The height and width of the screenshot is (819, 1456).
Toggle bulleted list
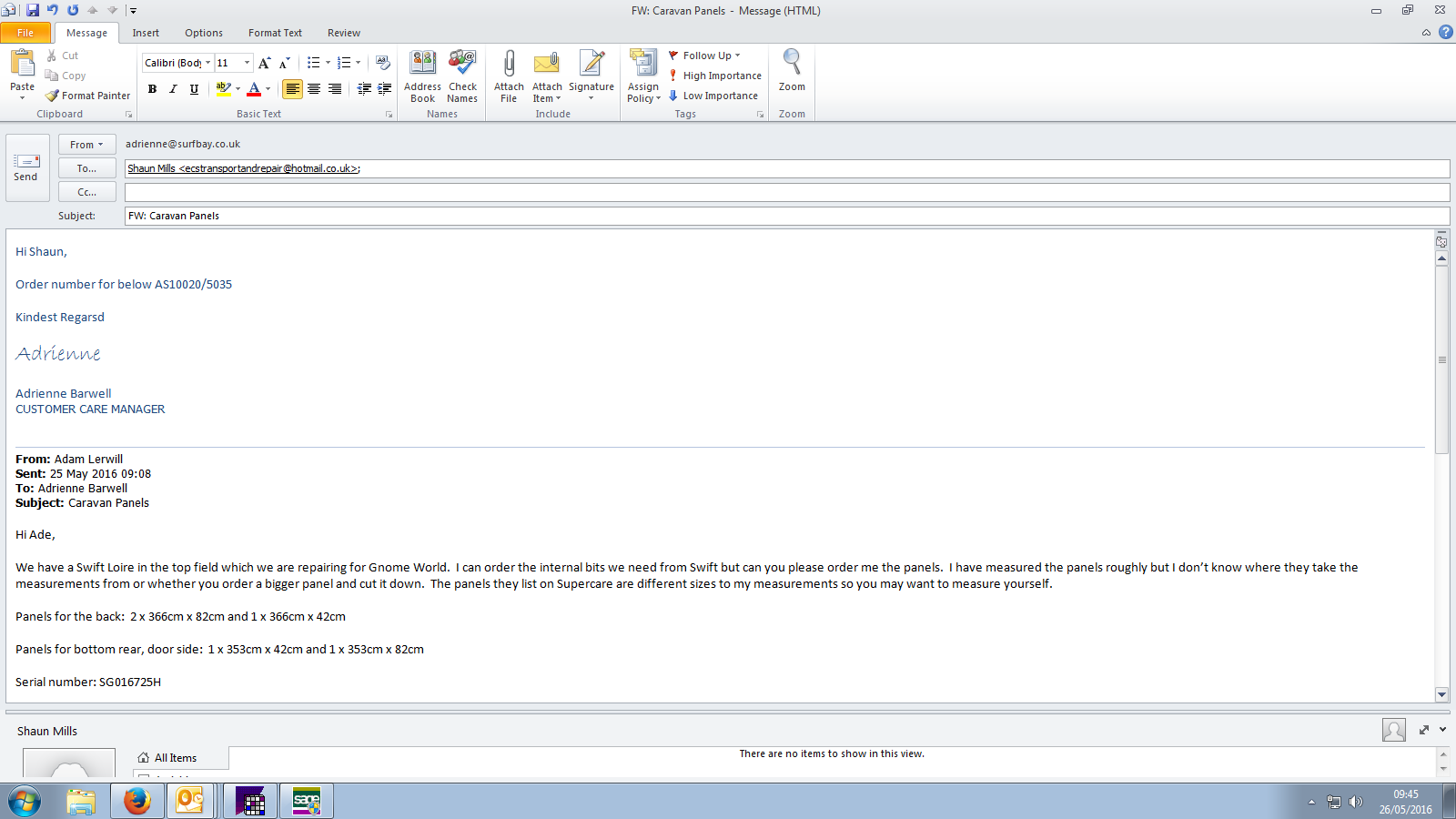tap(313, 63)
